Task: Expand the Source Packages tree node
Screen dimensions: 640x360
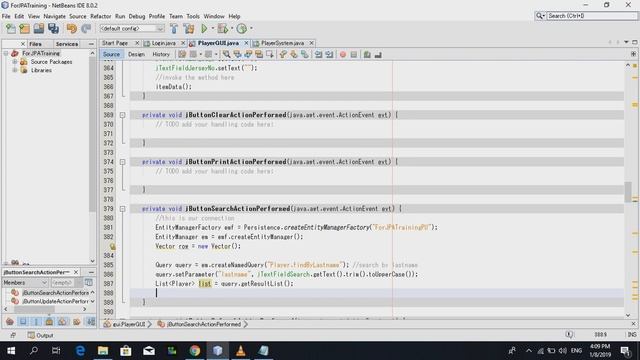Action: tap(15, 62)
